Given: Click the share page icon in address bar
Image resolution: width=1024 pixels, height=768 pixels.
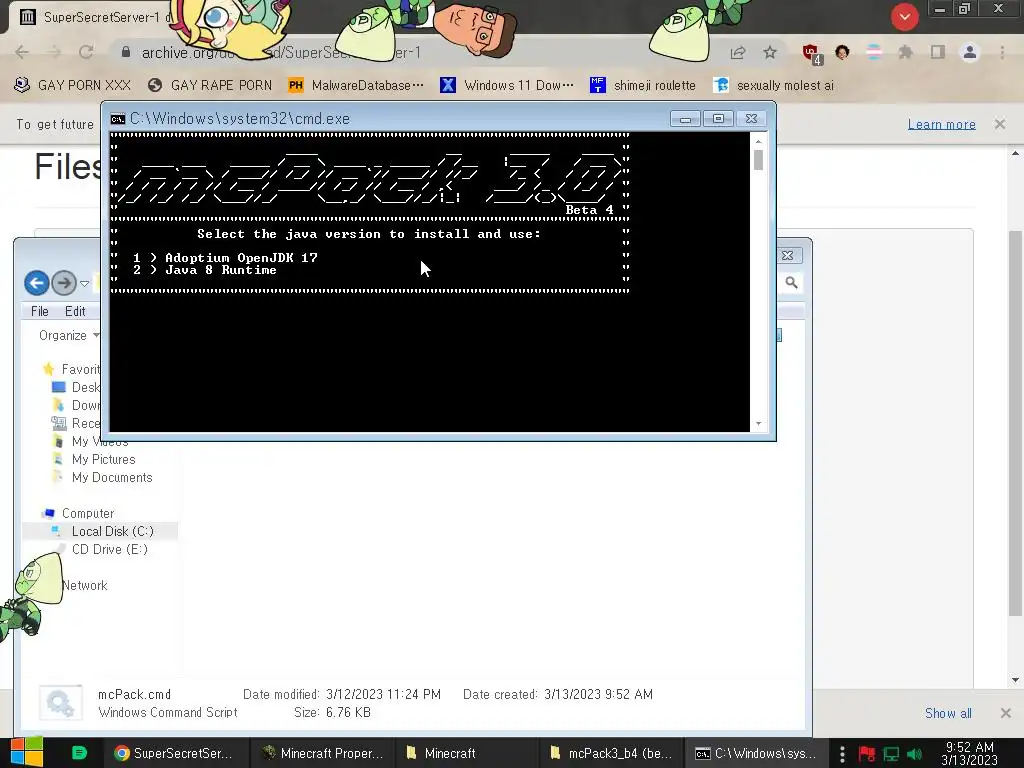Looking at the screenshot, I should coord(738,52).
